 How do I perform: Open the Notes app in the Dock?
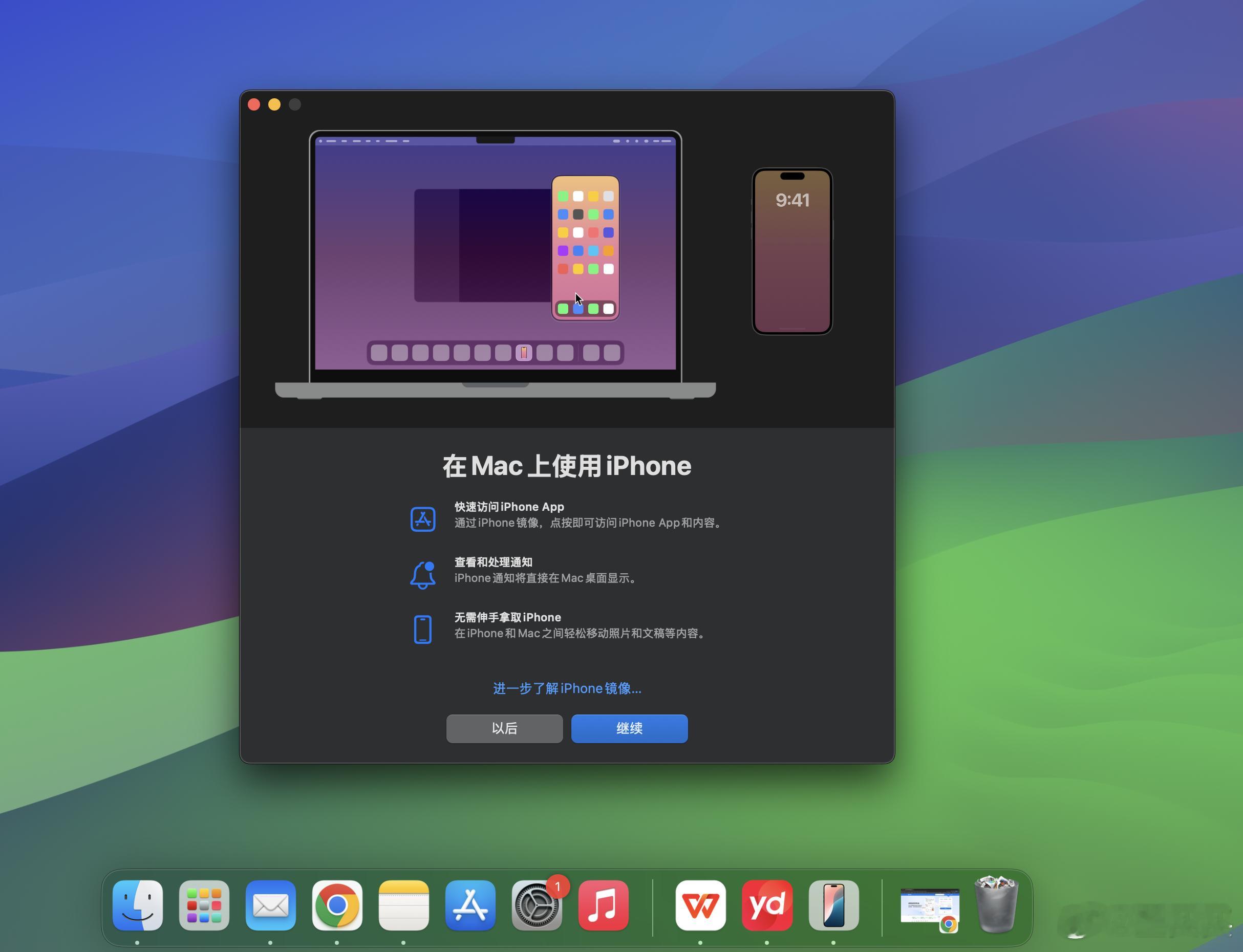click(404, 905)
